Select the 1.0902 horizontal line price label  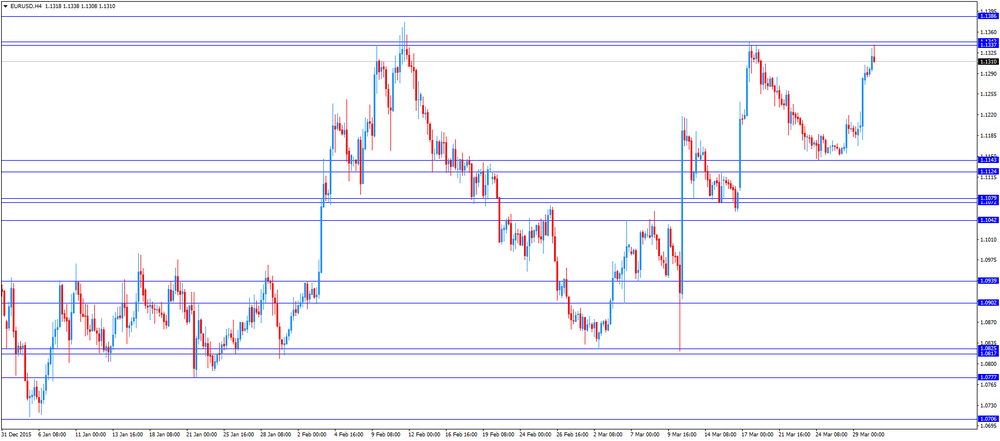pos(988,303)
